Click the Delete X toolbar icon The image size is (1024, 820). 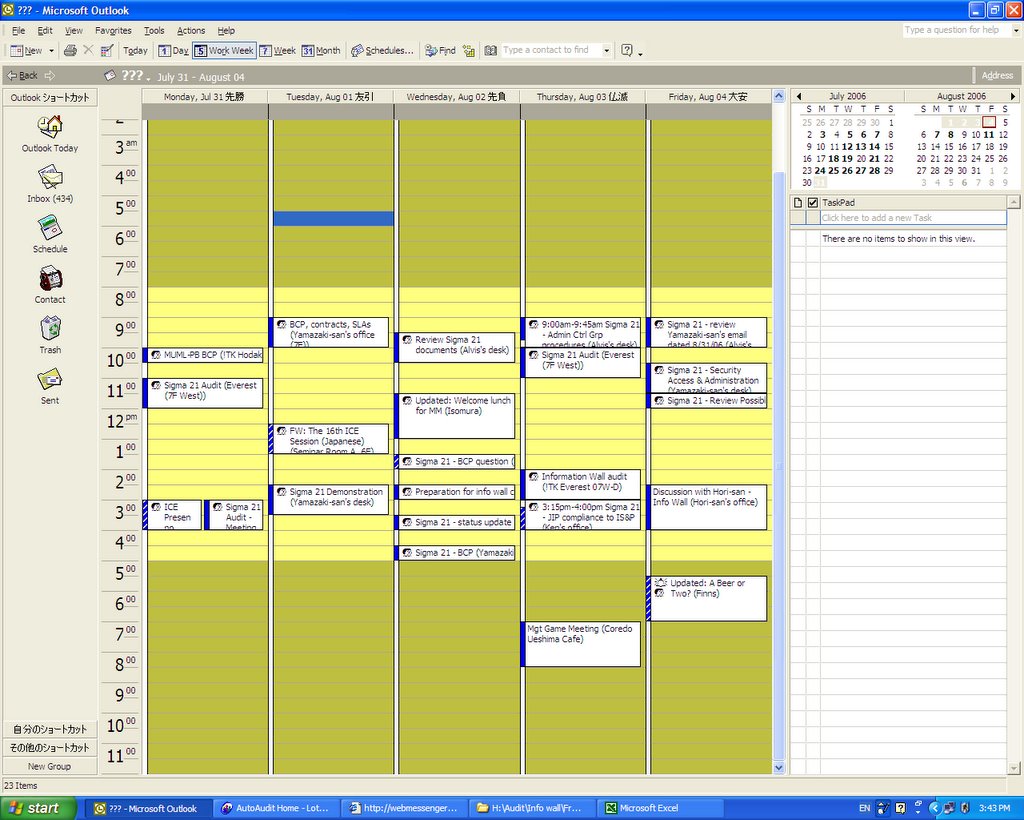click(x=88, y=50)
